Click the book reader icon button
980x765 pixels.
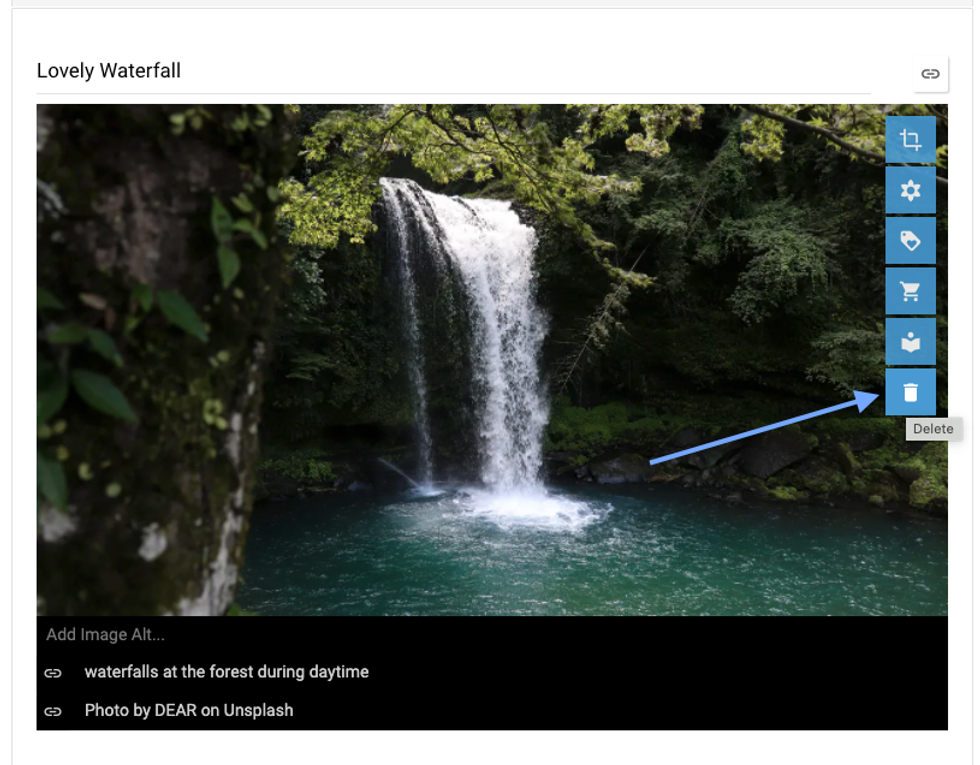[910, 342]
